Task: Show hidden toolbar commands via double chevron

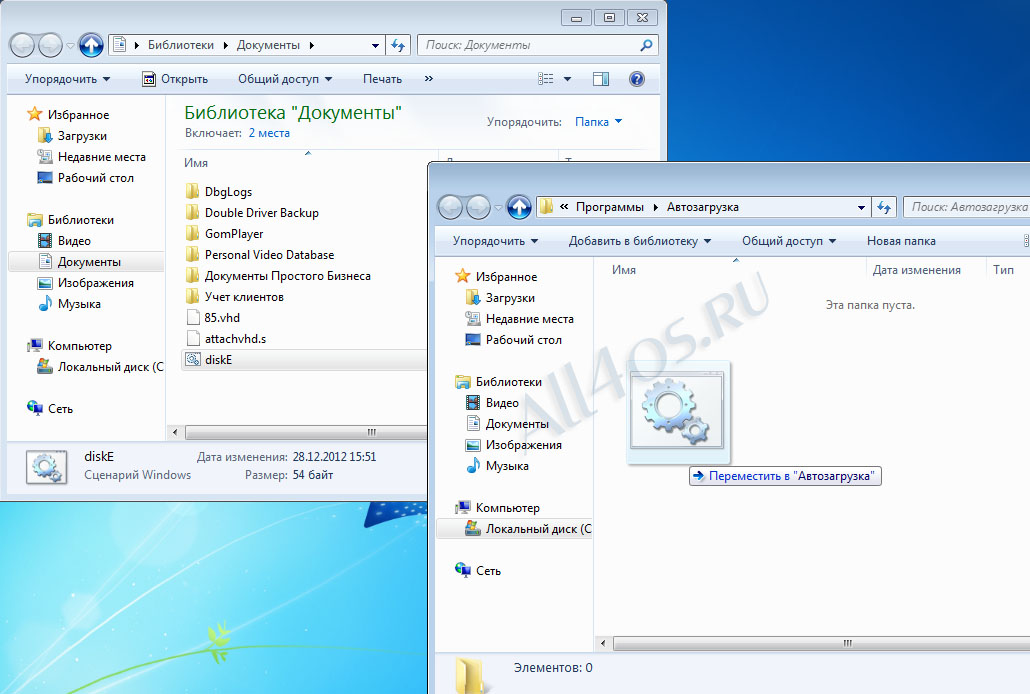Action: pyautogui.click(x=429, y=79)
